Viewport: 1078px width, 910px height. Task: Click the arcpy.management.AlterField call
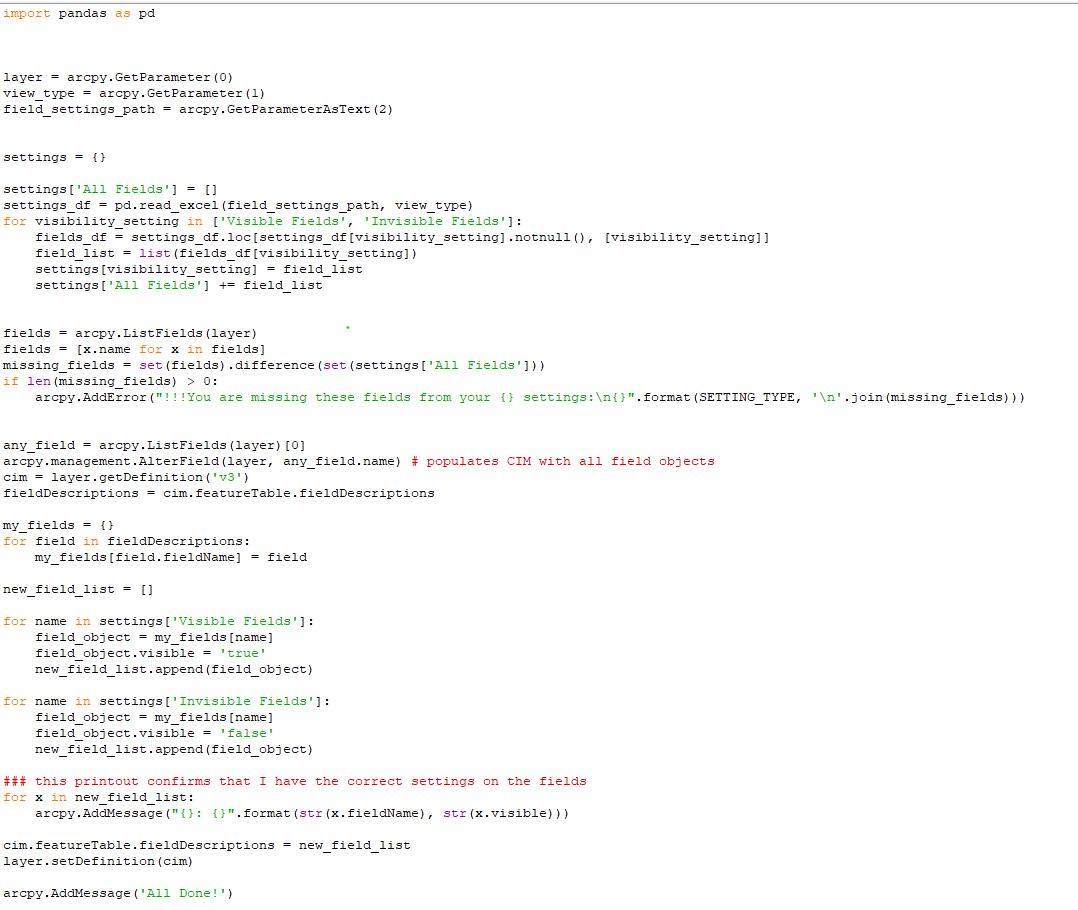pos(202,461)
